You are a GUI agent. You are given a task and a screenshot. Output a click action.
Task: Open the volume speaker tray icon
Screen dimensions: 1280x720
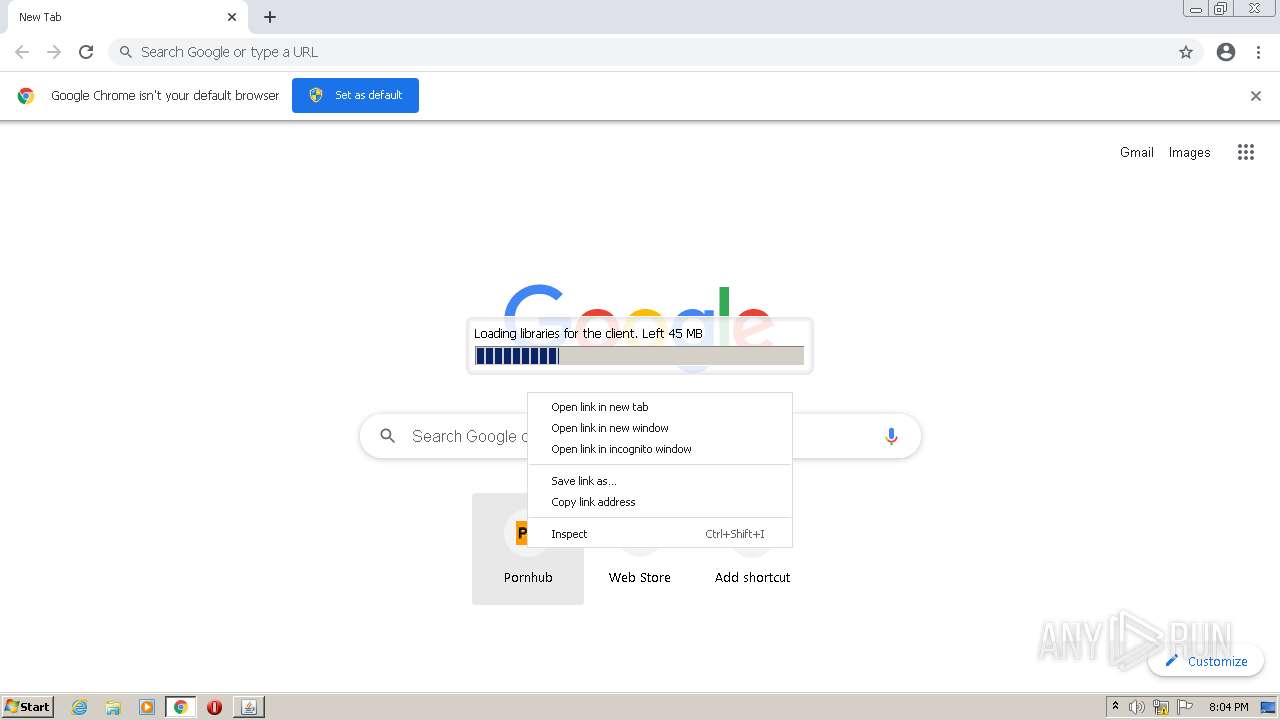tap(1137, 707)
